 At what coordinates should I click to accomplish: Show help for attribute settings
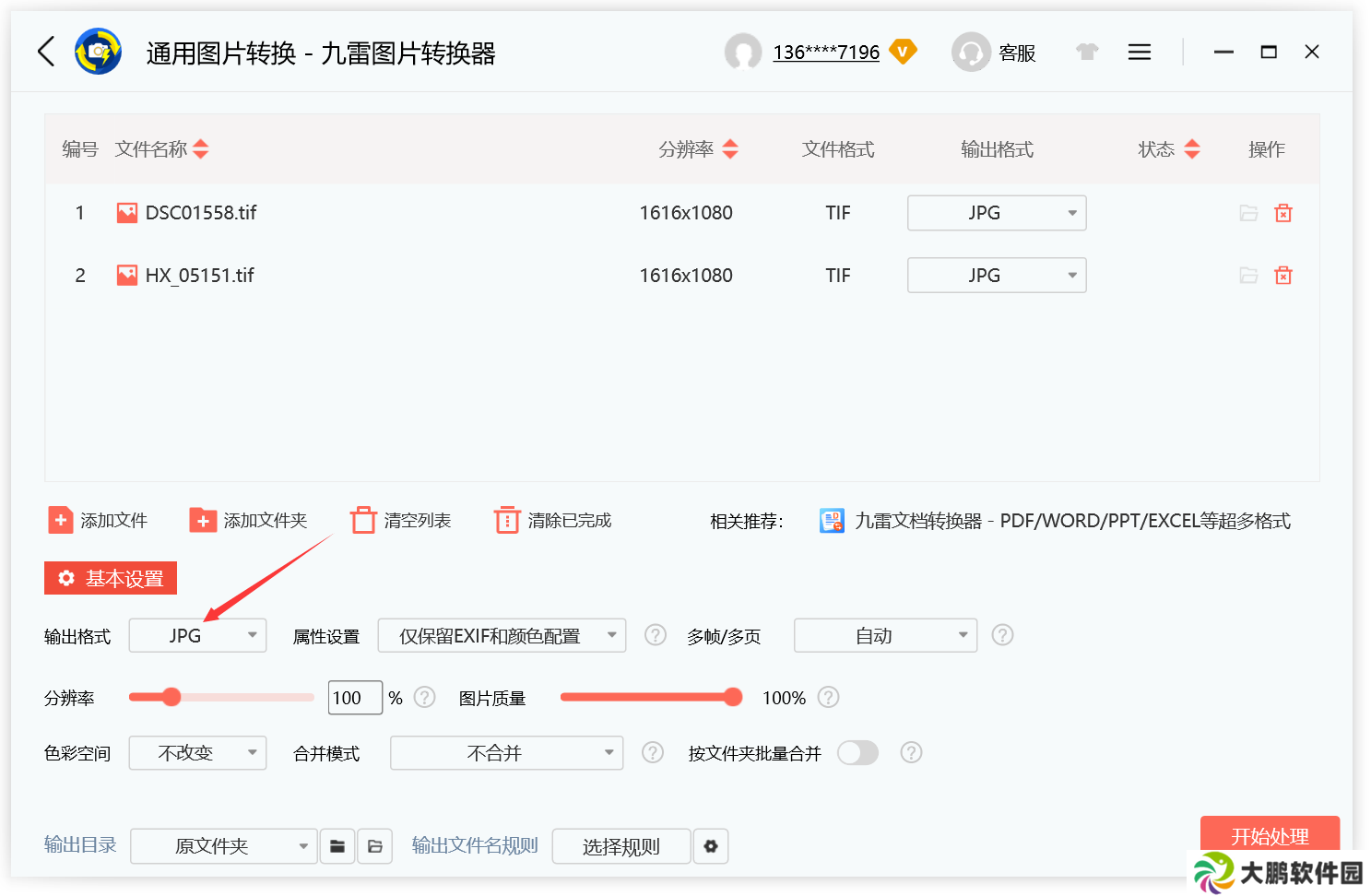(x=656, y=635)
